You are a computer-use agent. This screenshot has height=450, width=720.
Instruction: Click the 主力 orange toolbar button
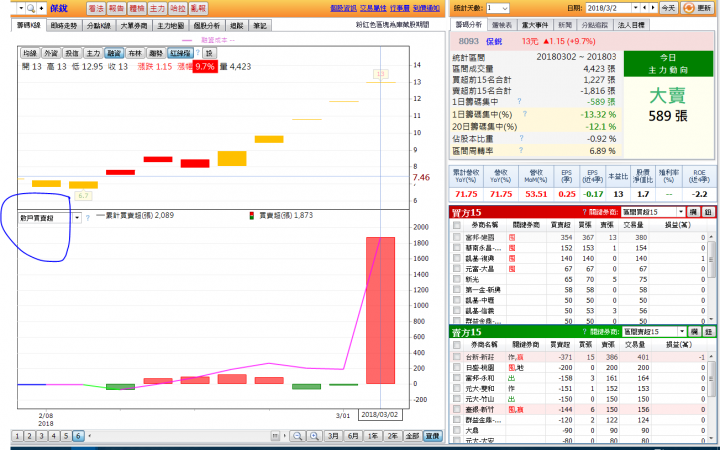point(158,8)
